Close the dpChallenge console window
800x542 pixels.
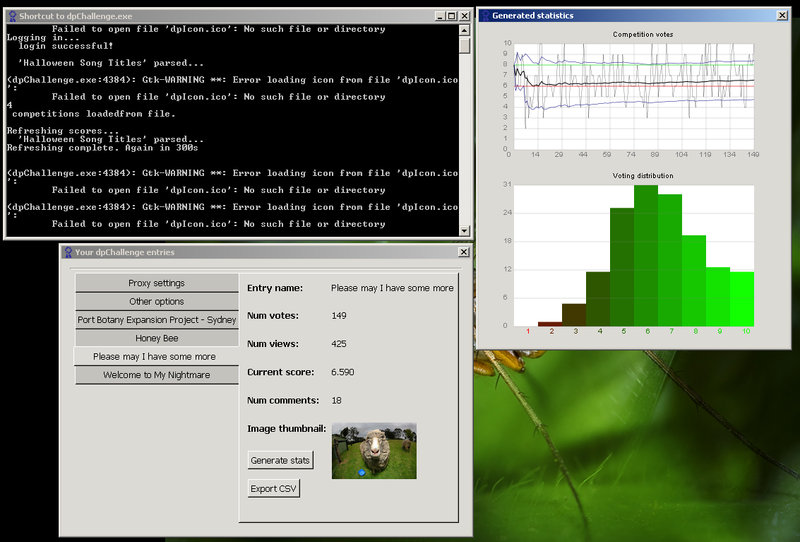click(x=465, y=16)
